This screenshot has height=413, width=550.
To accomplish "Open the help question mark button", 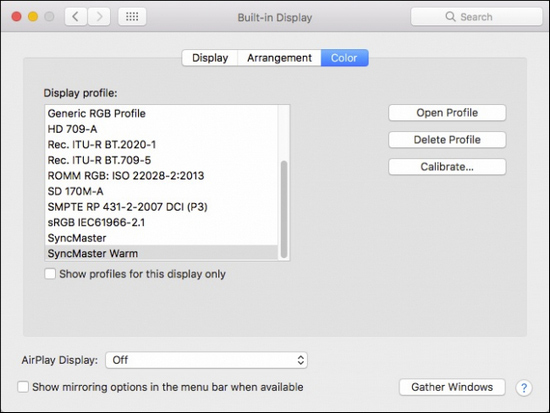I will click(524, 388).
